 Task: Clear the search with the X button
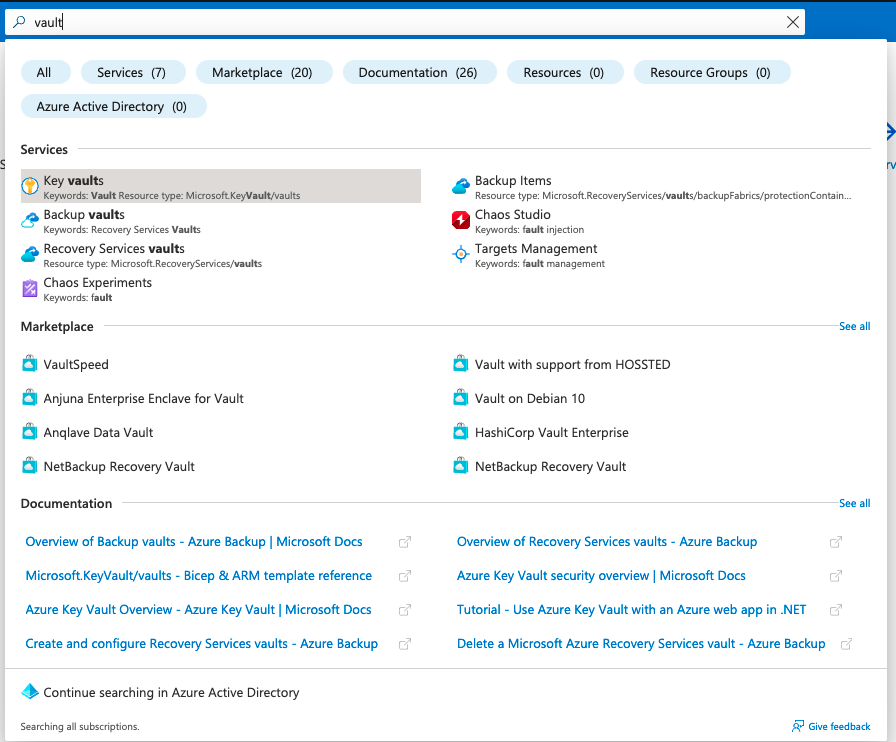(x=793, y=21)
